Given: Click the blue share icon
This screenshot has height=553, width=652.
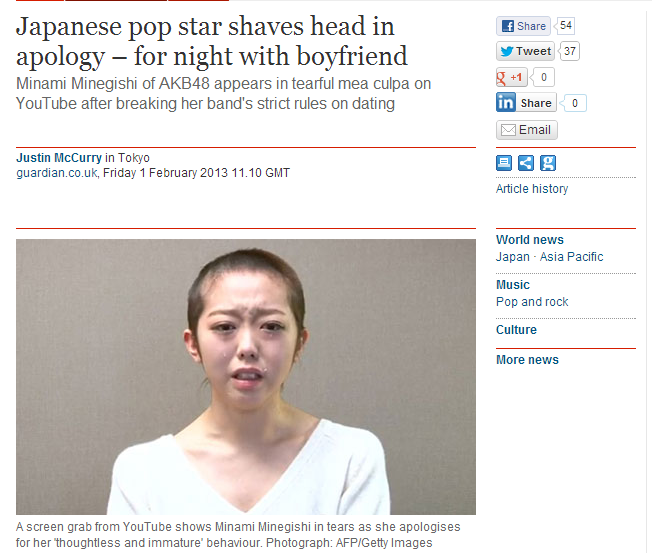Looking at the screenshot, I should [x=526, y=163].
